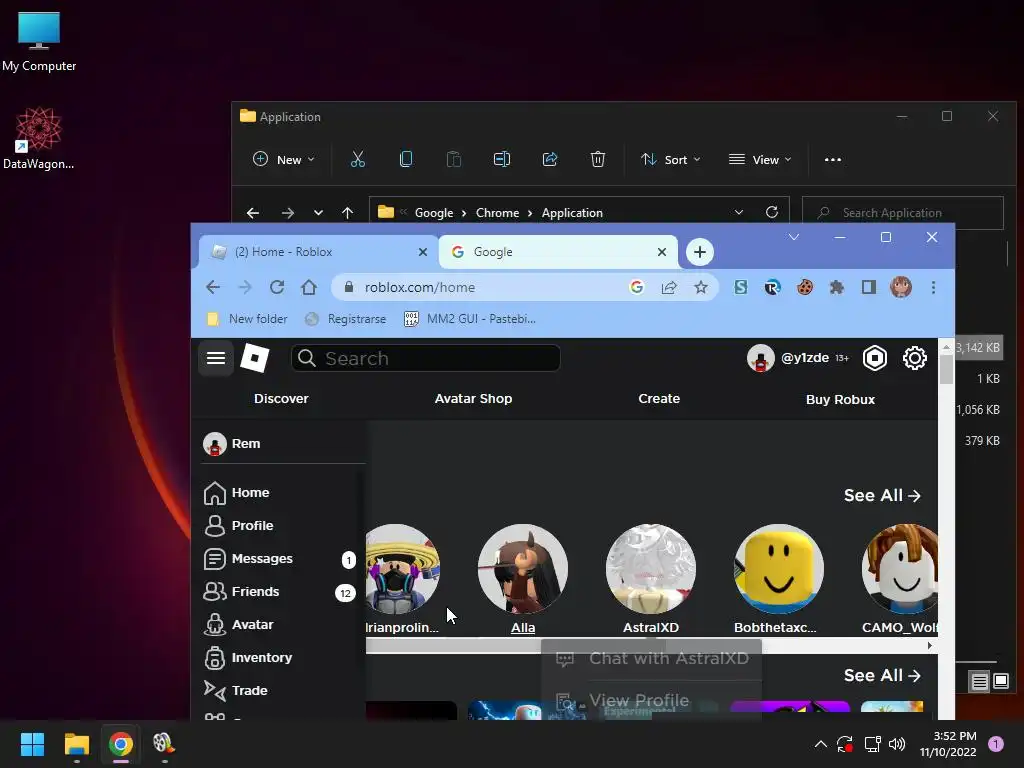This screenshot has width=1024, height=768.
Task: Click Copy icon in Explorer toolbar
Action: [x=406, y=159]
